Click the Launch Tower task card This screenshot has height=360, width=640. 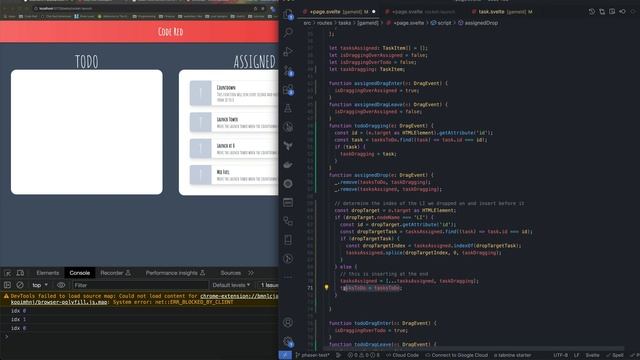pos(234,122)
